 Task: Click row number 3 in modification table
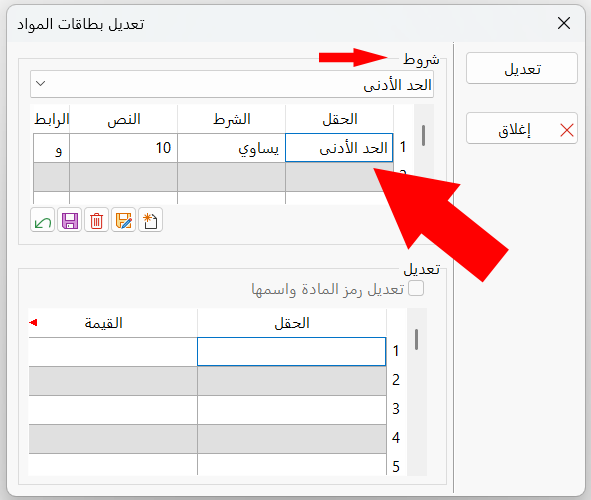[x=396, y=409]
